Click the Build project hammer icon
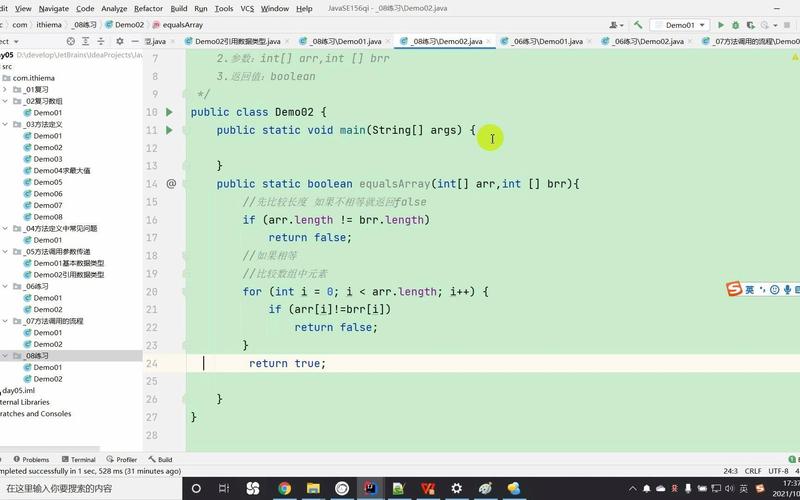The image size is (800, 500). [x=638, y=24]
